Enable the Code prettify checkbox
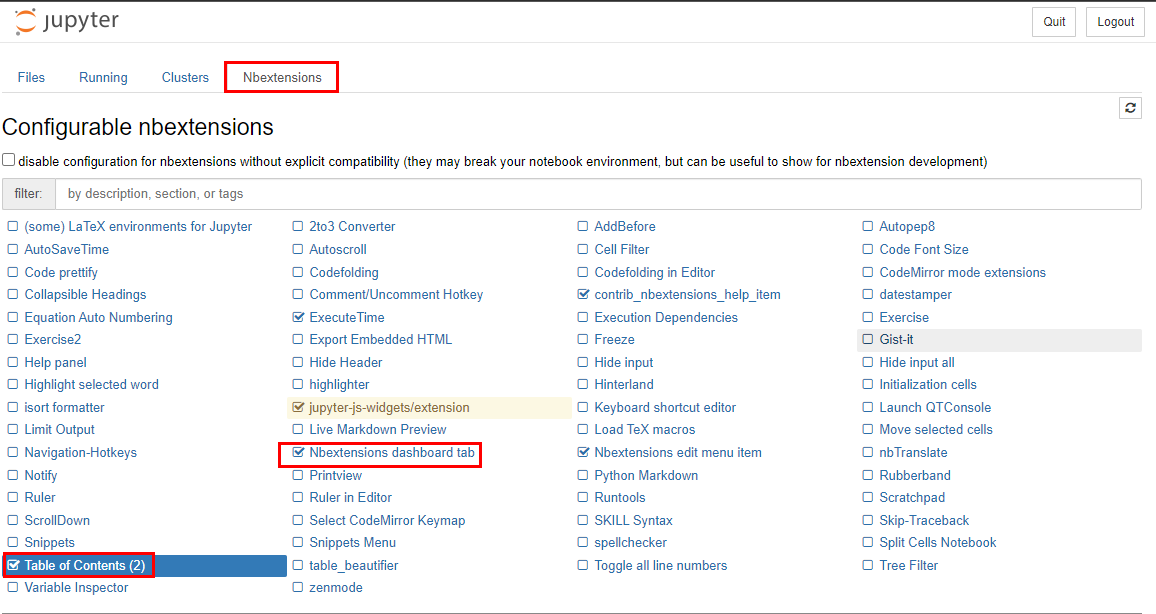 pos(13,272)
